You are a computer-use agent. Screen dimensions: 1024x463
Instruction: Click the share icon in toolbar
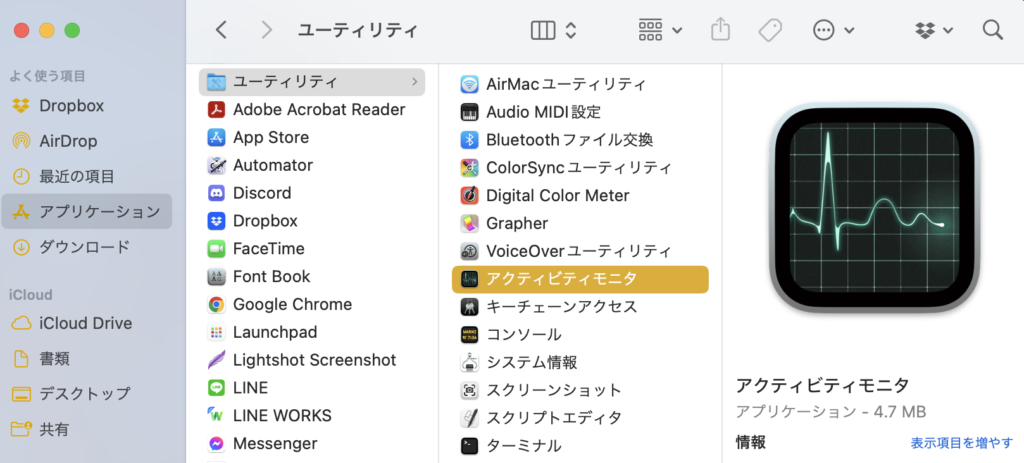tap(721, 30)
